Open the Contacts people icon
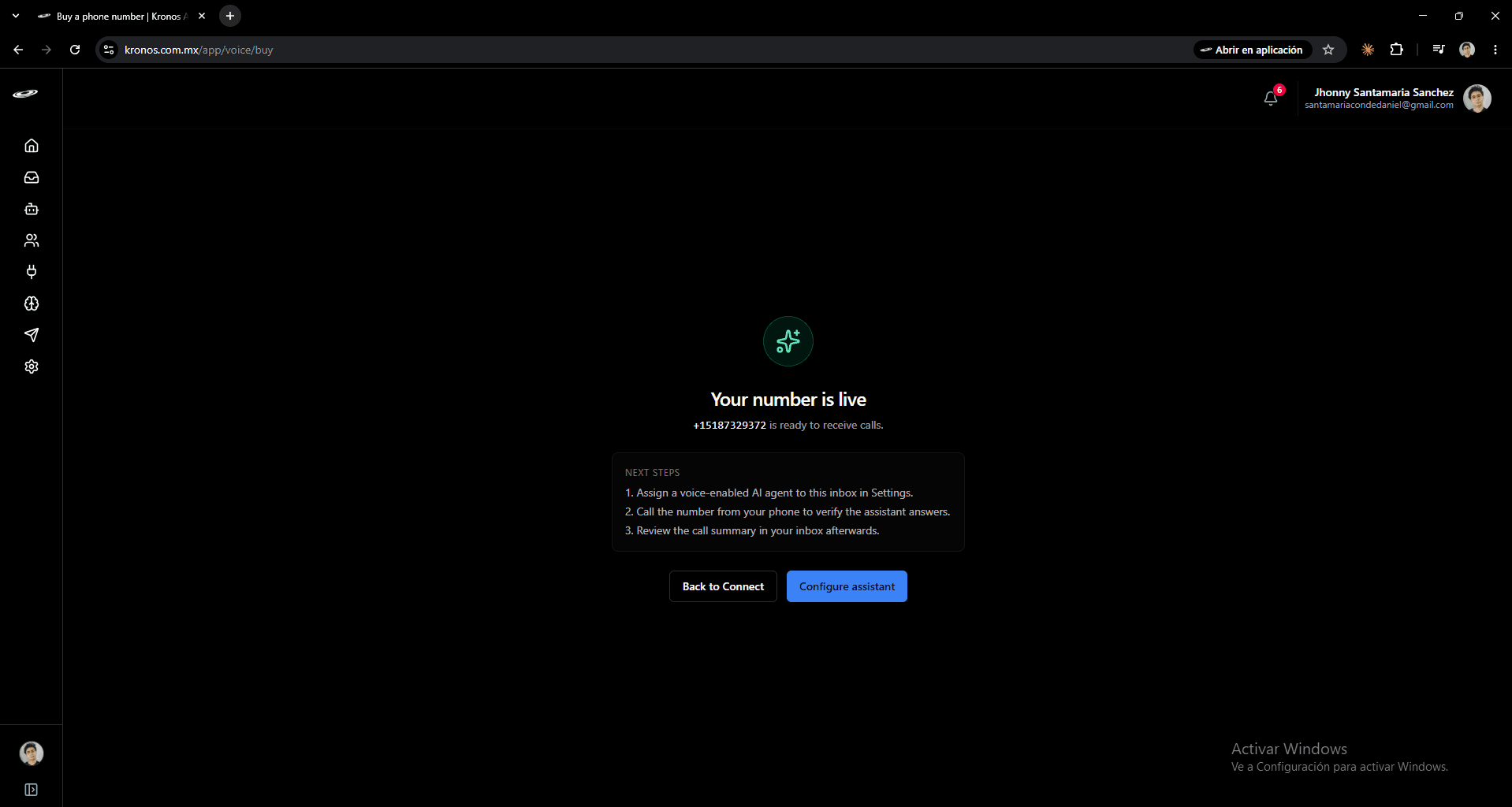 [x=32, y=240]
